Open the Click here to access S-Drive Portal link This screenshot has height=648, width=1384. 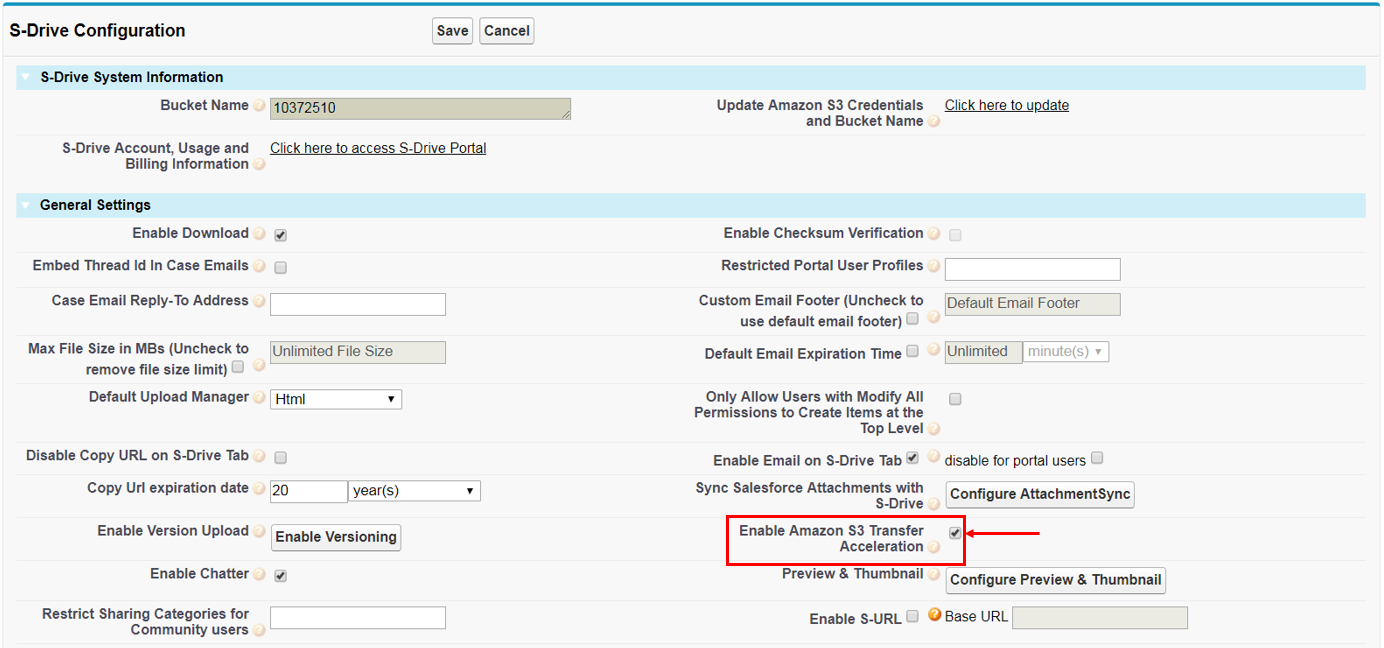coord(378,148)
